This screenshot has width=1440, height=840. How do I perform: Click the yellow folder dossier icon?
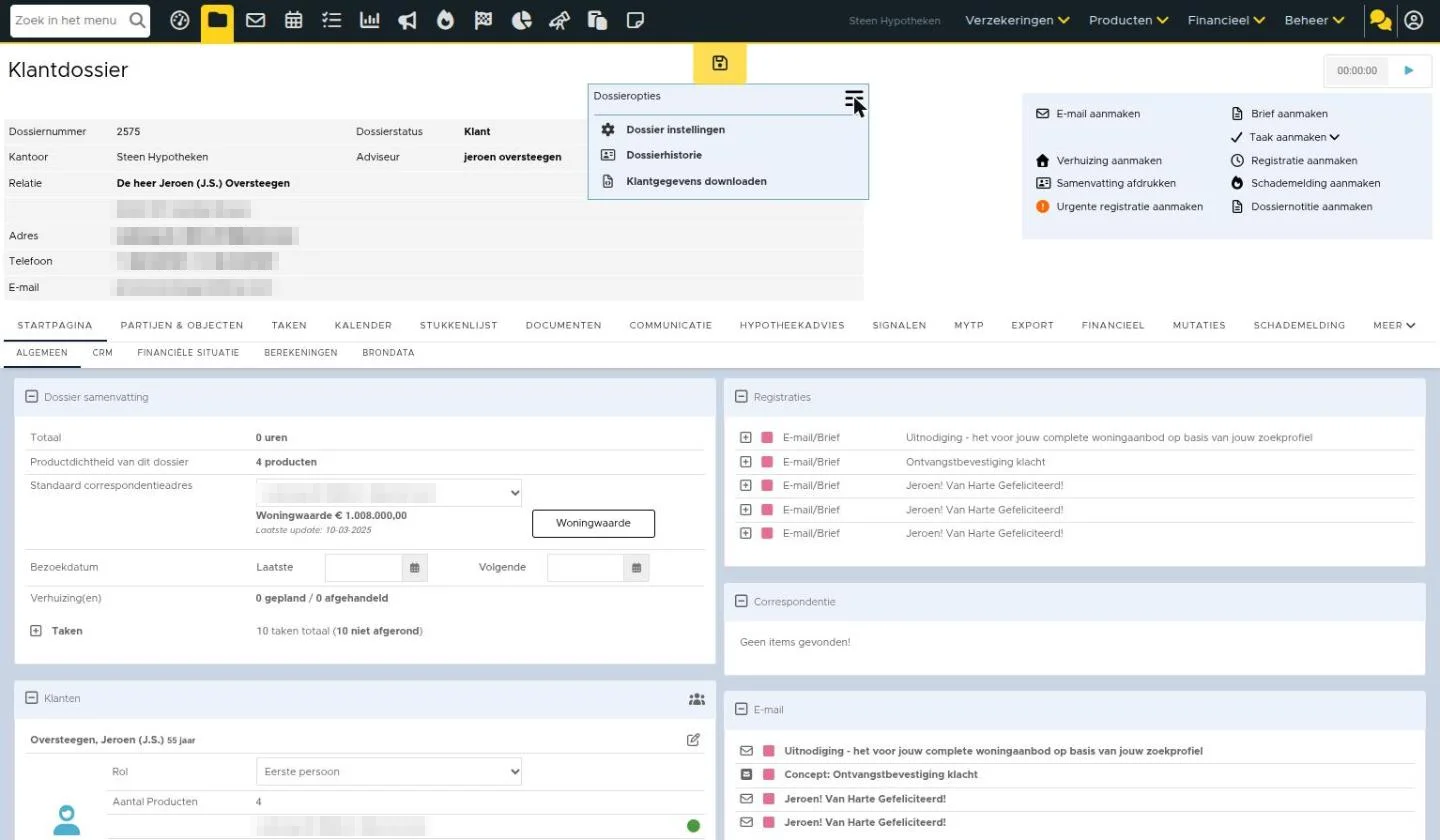coord(217,21)
